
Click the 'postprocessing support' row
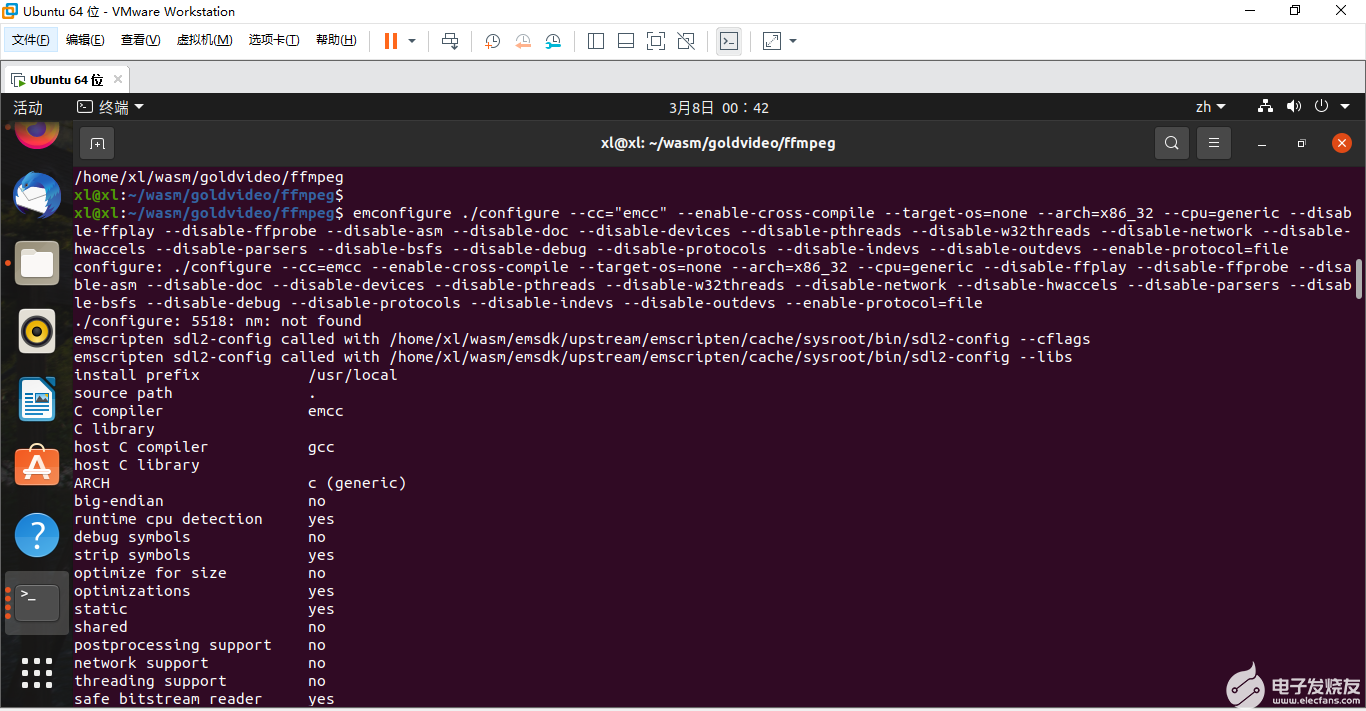pyautogui.click(x=200, y=645)
